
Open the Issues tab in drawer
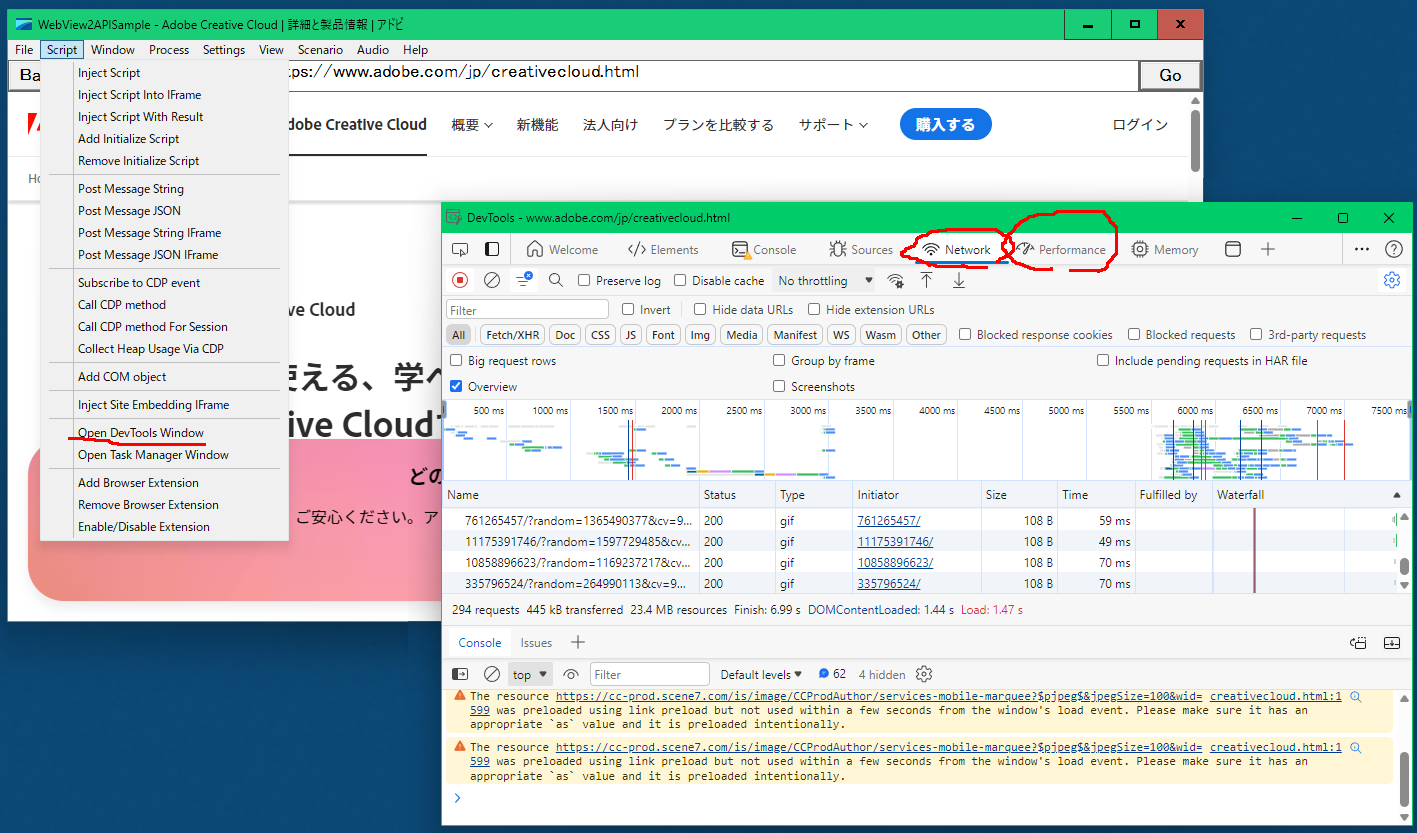click(x=536, y=643)
